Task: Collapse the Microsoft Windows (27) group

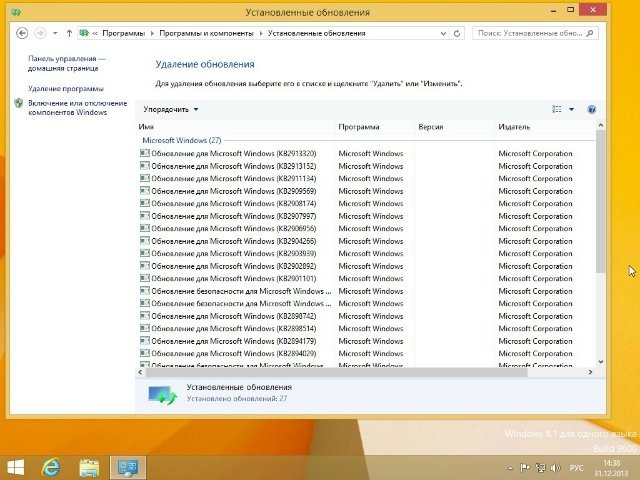Action: pos(182,140)
